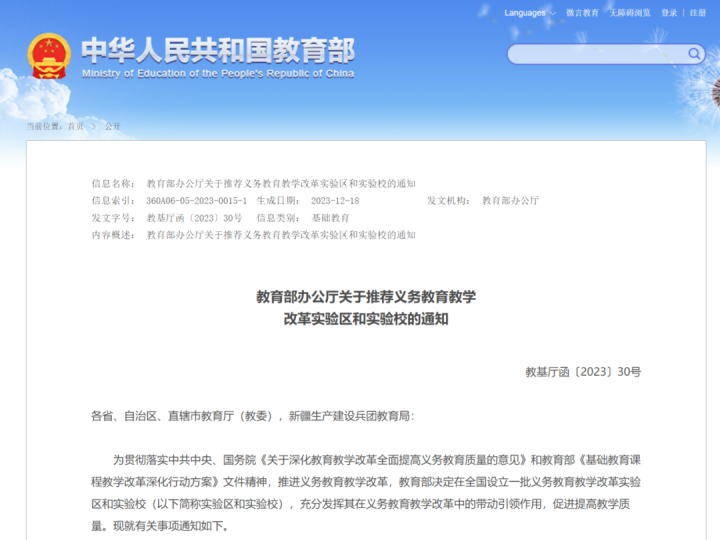
Task: Click the 内容概述 summary value text
Action: click(281, 235)
